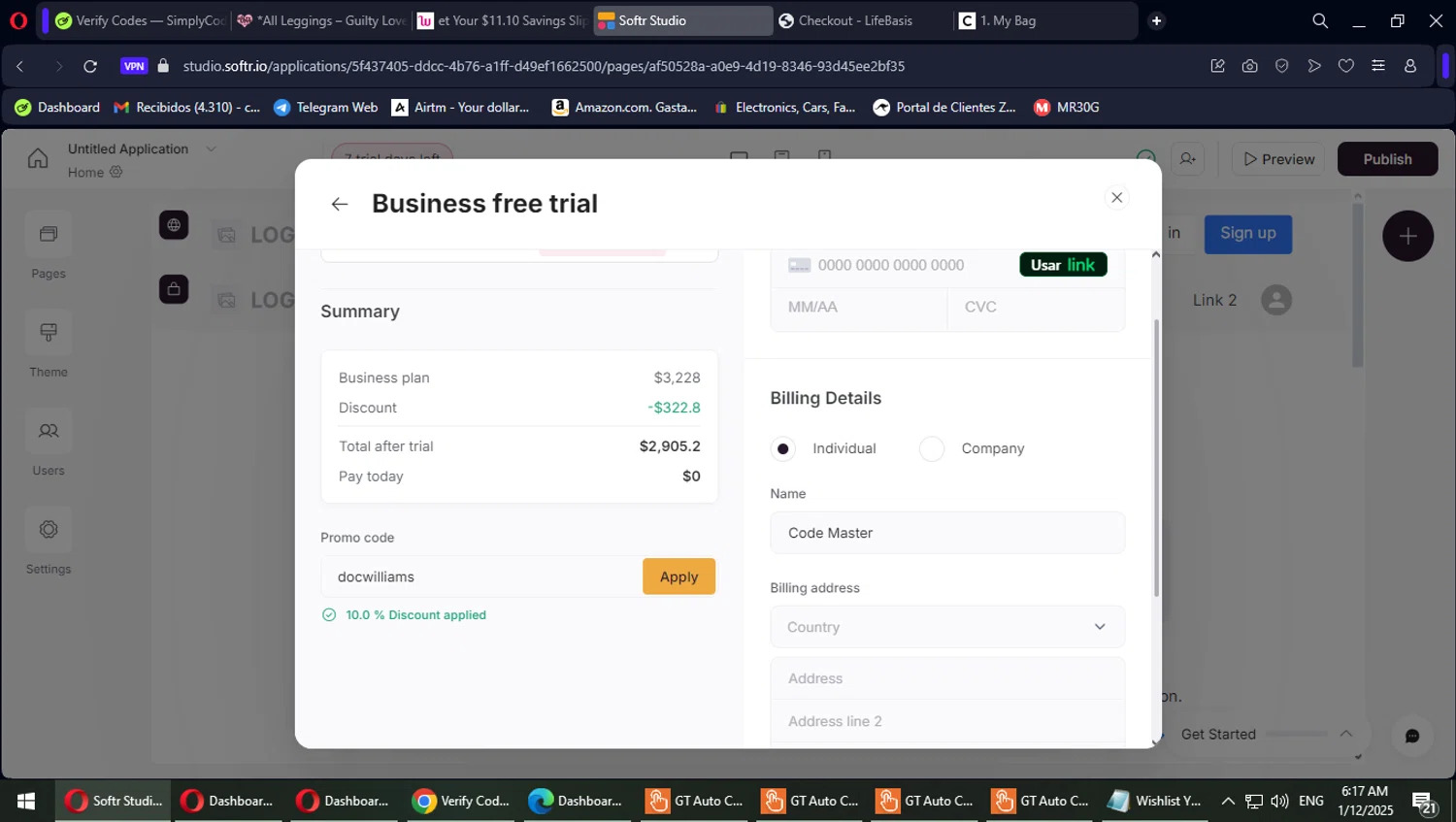The width and height of the screenshot is (1456, 822).
Task: Select the Individual billing option
Action: [783, 448]
